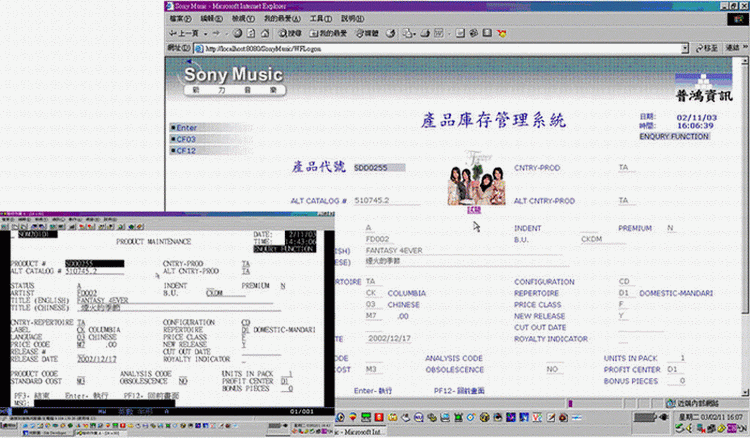
Task: Click the Stop icon in browser toolbar
Action: [237, 33]
